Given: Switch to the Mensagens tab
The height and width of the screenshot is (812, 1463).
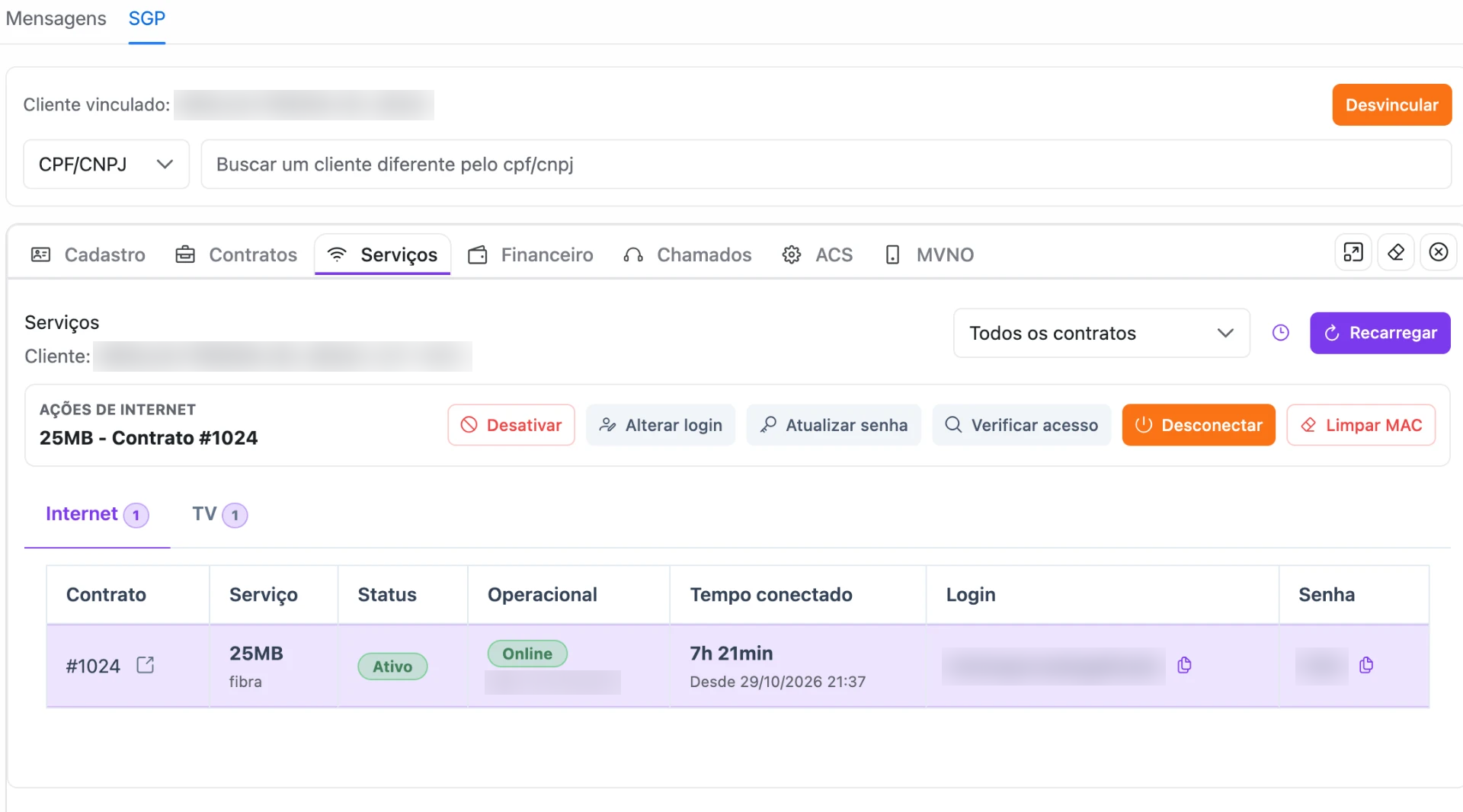Looking at the screenshot, I should 56,18.
